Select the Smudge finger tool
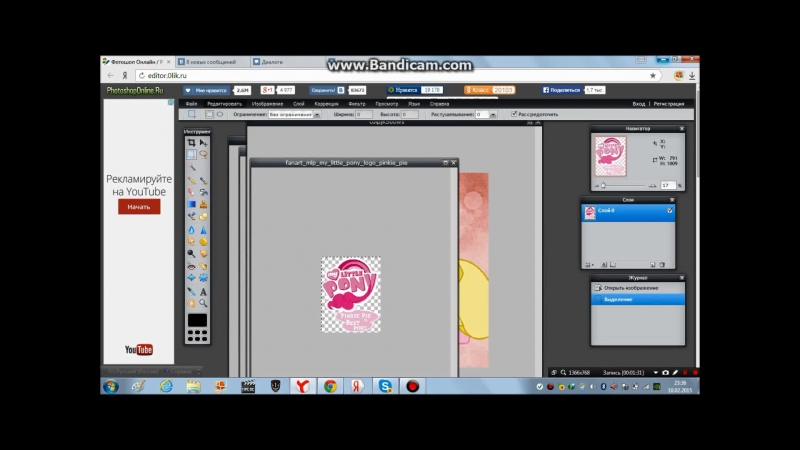 (x=191, y=241)
